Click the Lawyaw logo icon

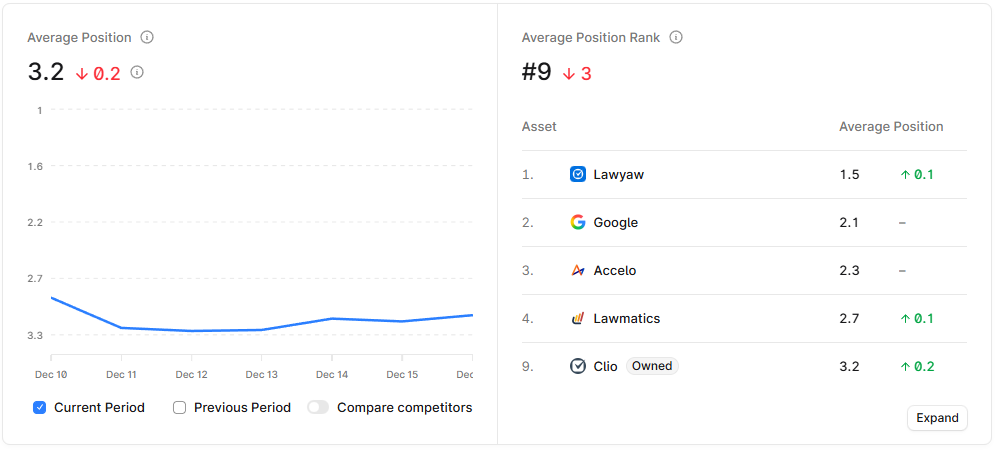pyautogui.click(x=578, y=175)
